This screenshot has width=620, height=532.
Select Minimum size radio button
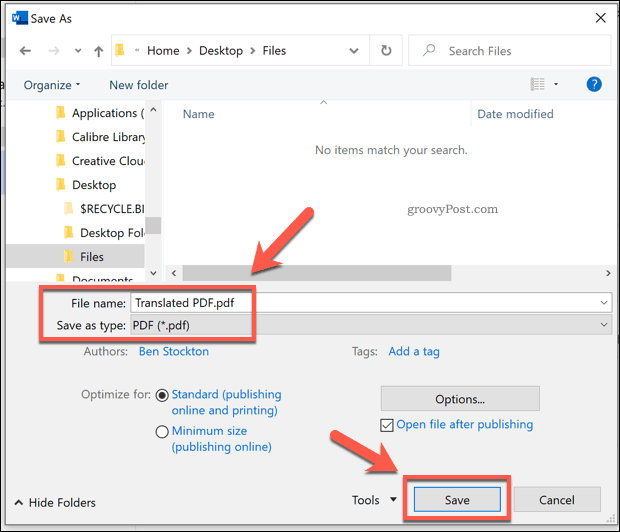(162, 432)
